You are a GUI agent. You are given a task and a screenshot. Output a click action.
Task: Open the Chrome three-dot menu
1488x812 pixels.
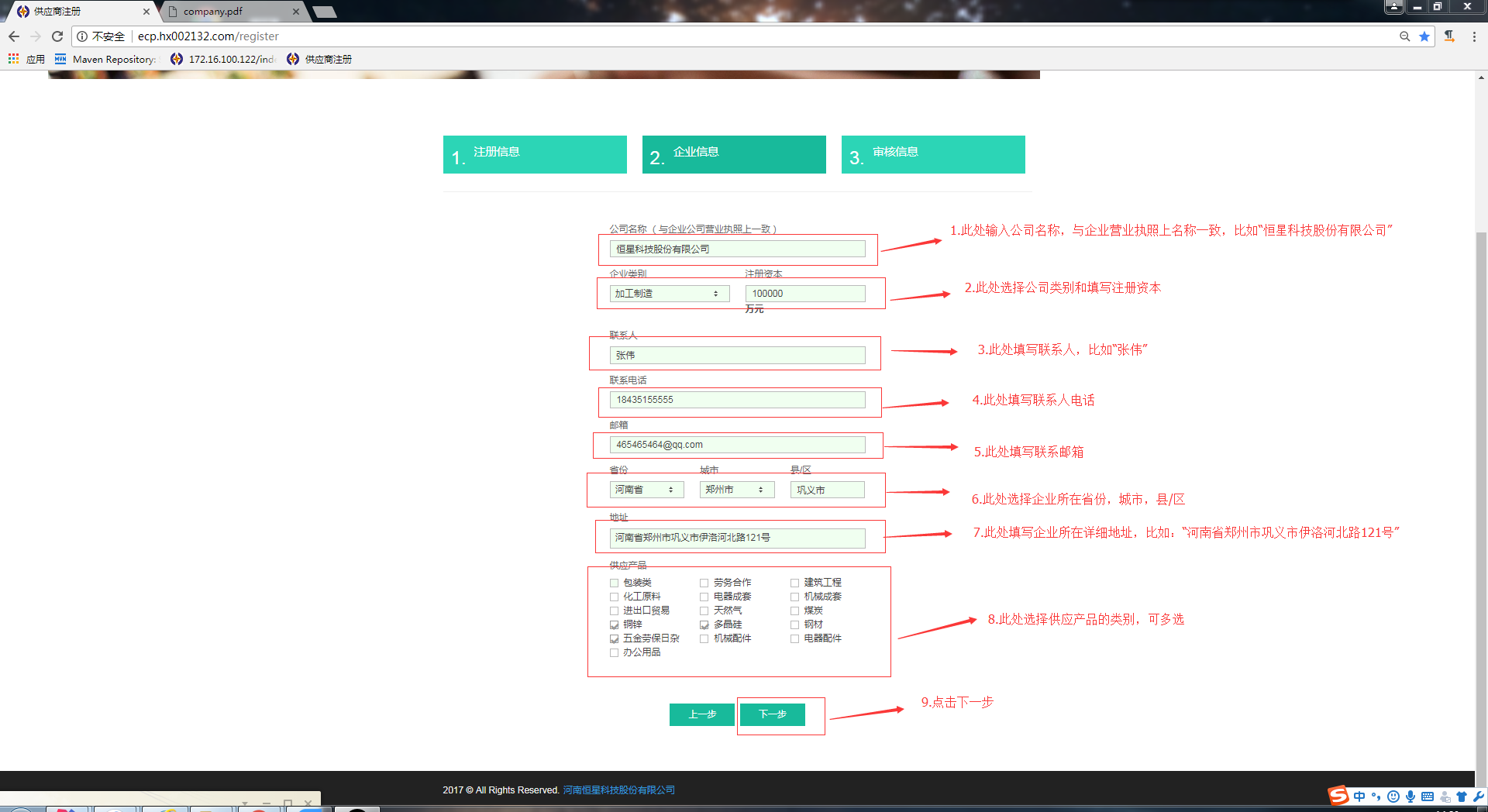(x=1474, y=36)
